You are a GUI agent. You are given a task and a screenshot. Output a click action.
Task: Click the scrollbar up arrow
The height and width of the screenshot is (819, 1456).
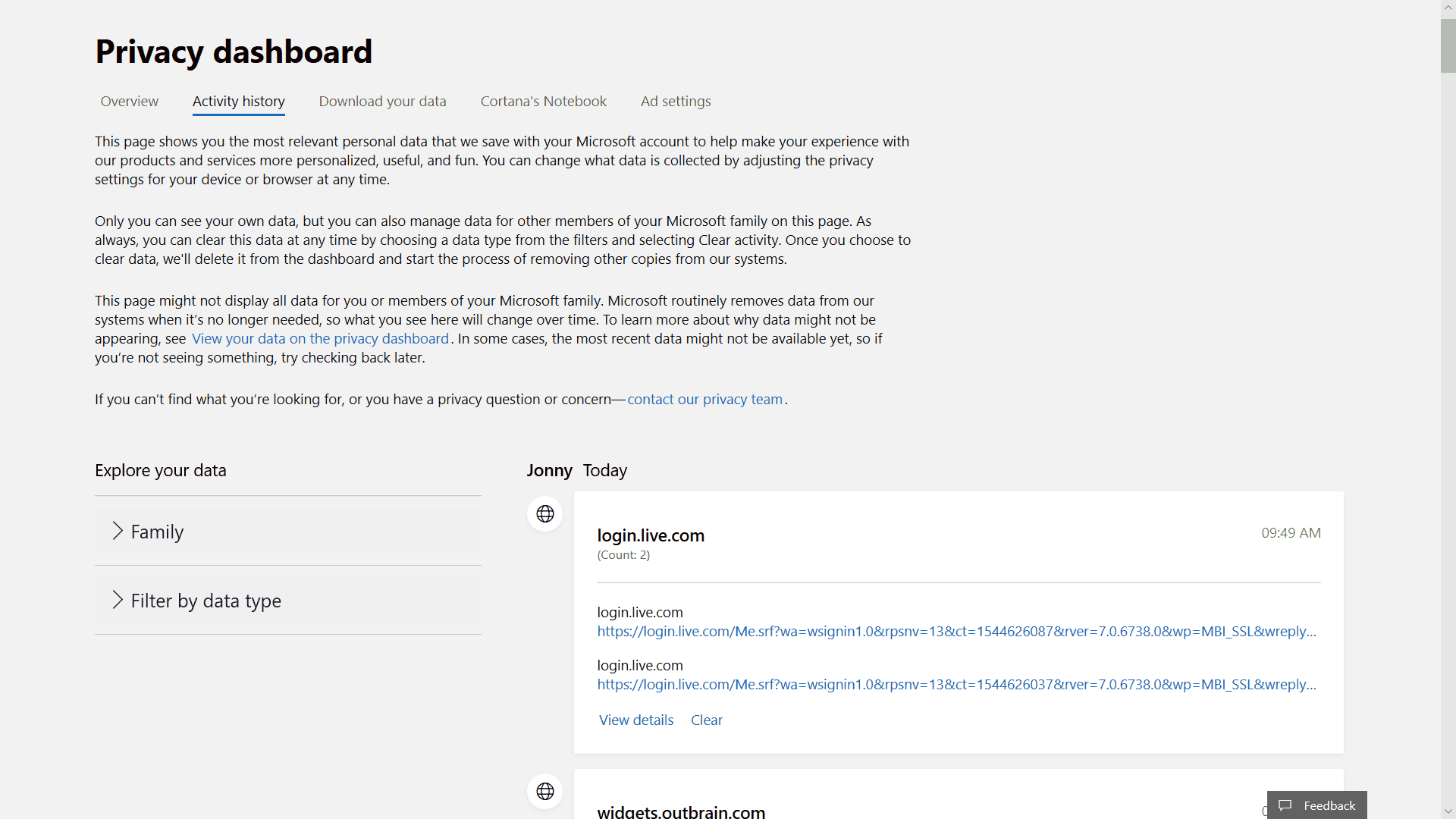[1448, 7]
